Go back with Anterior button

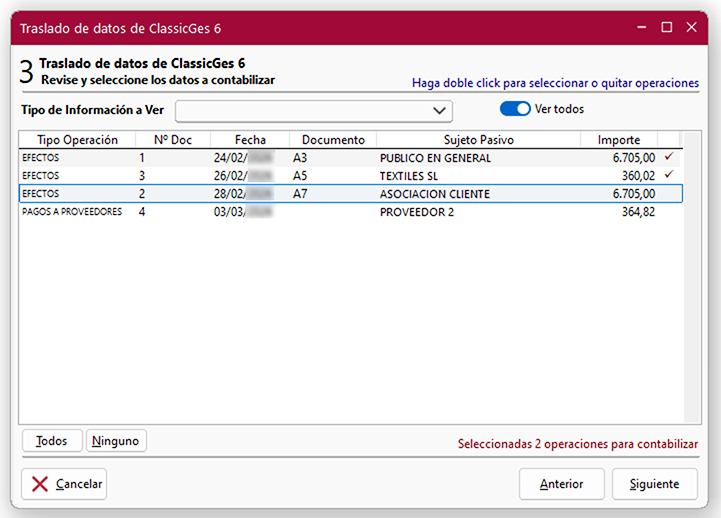(x=561, y=484)
